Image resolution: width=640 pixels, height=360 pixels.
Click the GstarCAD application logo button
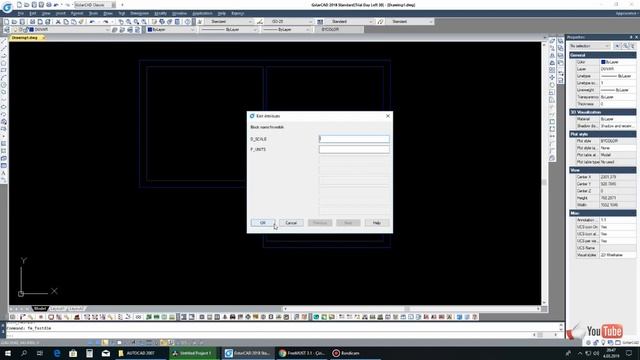(7, 6)
